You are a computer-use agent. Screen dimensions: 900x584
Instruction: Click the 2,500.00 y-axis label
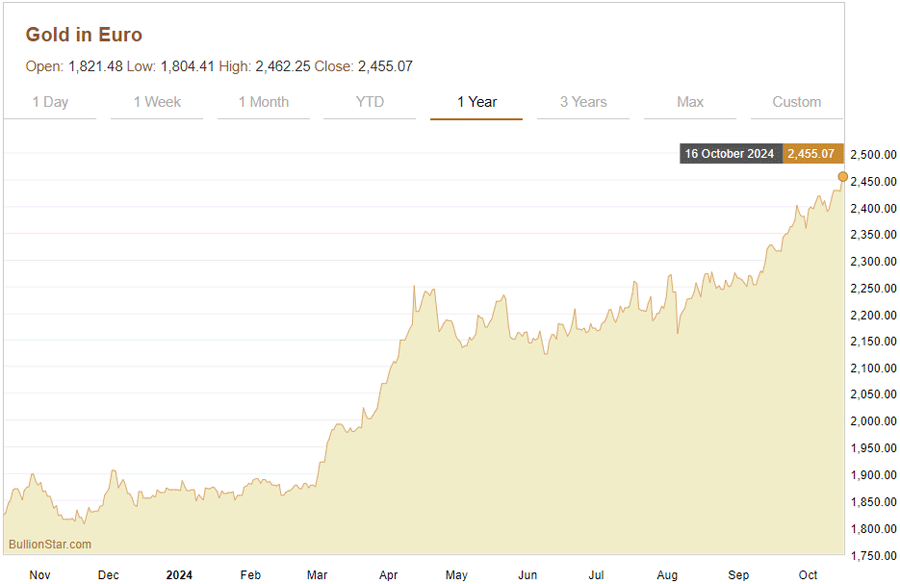(x=872, y=155)
